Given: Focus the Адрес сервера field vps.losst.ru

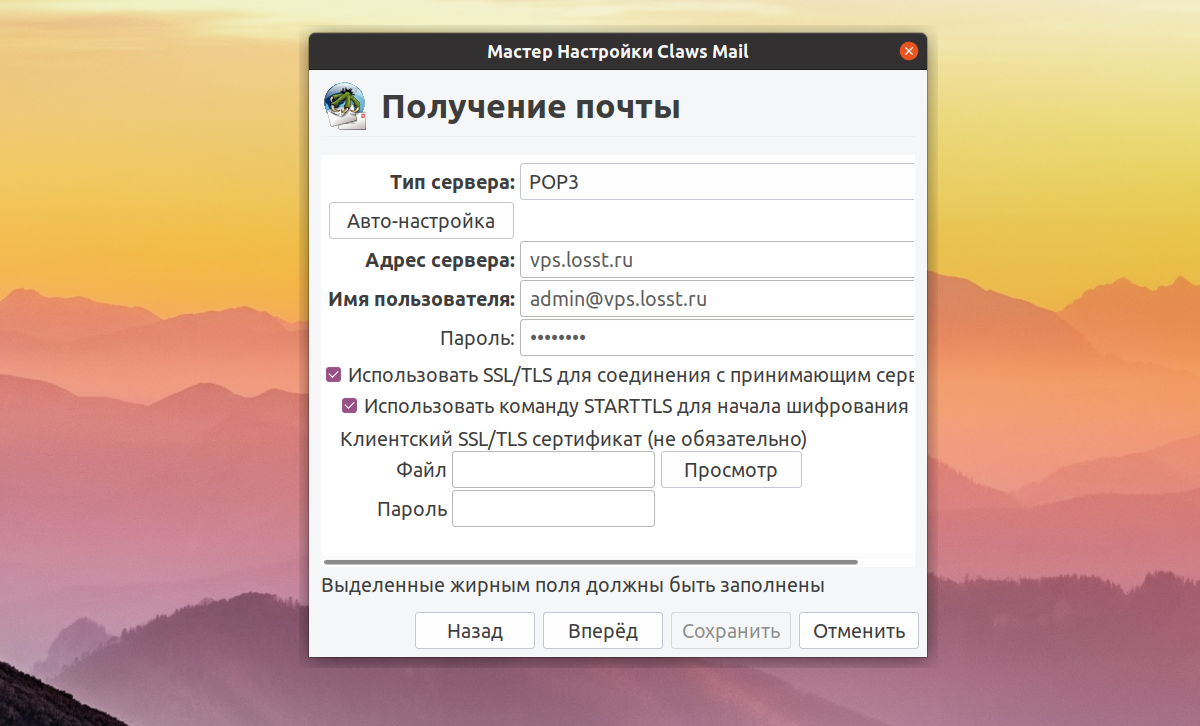Looking at the screenshot, I should coord(718,260).
